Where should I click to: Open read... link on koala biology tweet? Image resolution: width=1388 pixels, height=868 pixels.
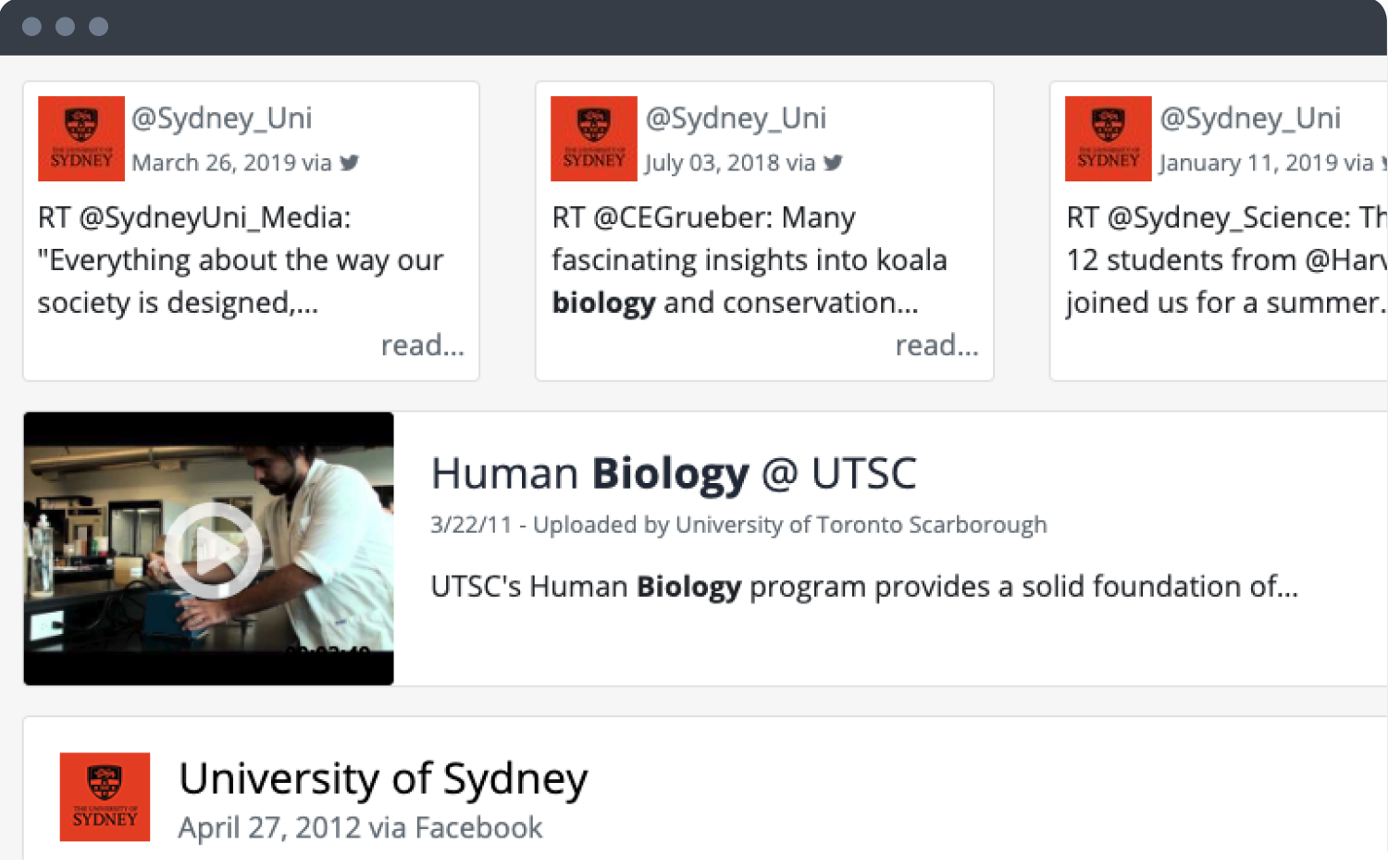pyautogui.click(x=936, y=345)
